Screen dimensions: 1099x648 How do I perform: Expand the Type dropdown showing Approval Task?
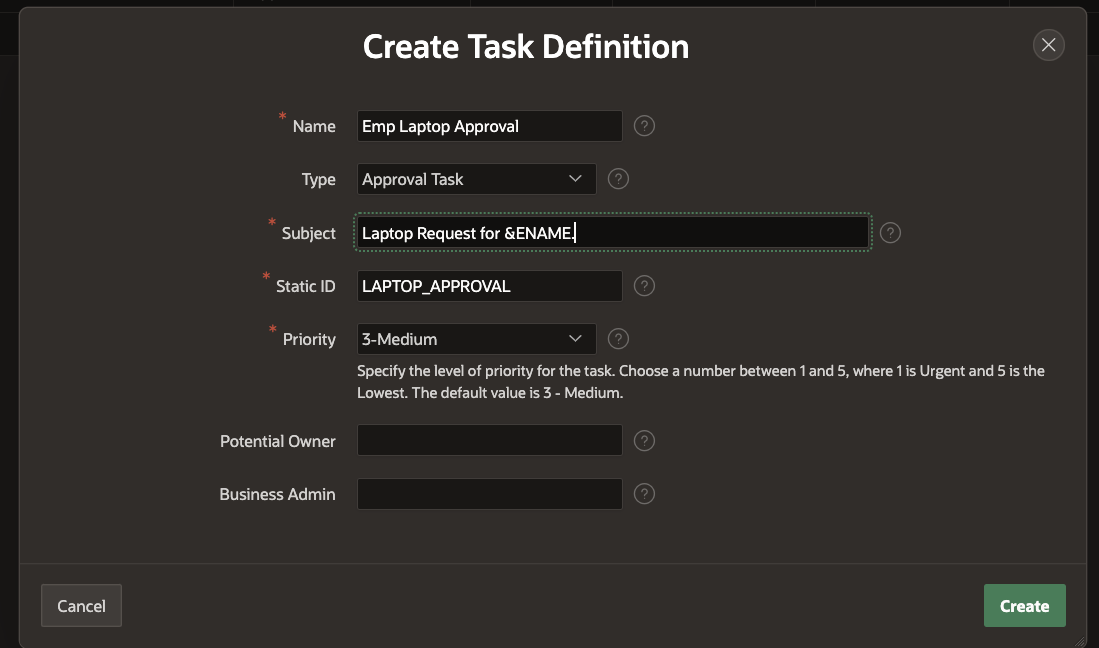[x=476, y=179]
